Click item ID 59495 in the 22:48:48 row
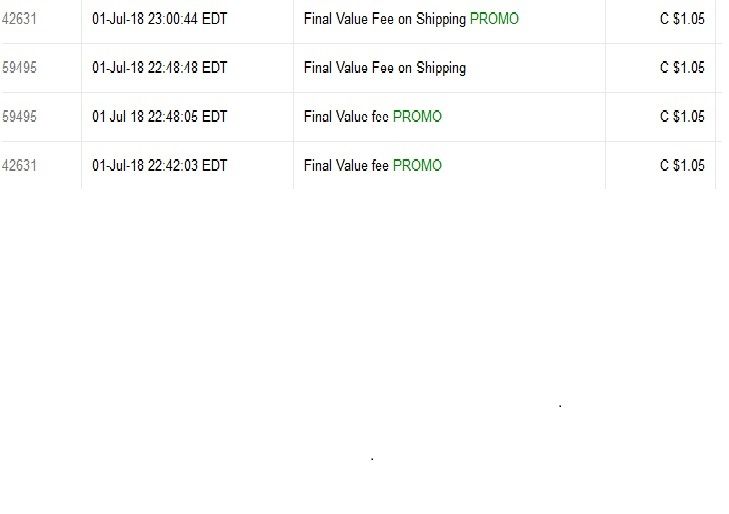 pyautogui.click(x=19, y=68)
